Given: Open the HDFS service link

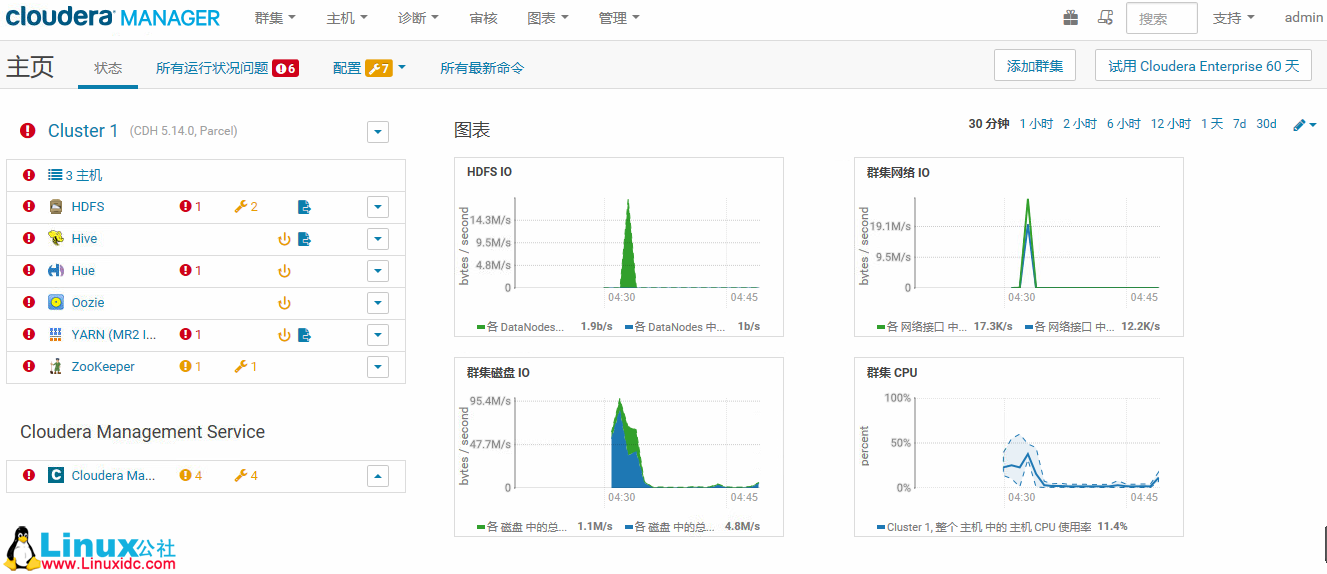Looking at the screenshot, I should point(88,207).
